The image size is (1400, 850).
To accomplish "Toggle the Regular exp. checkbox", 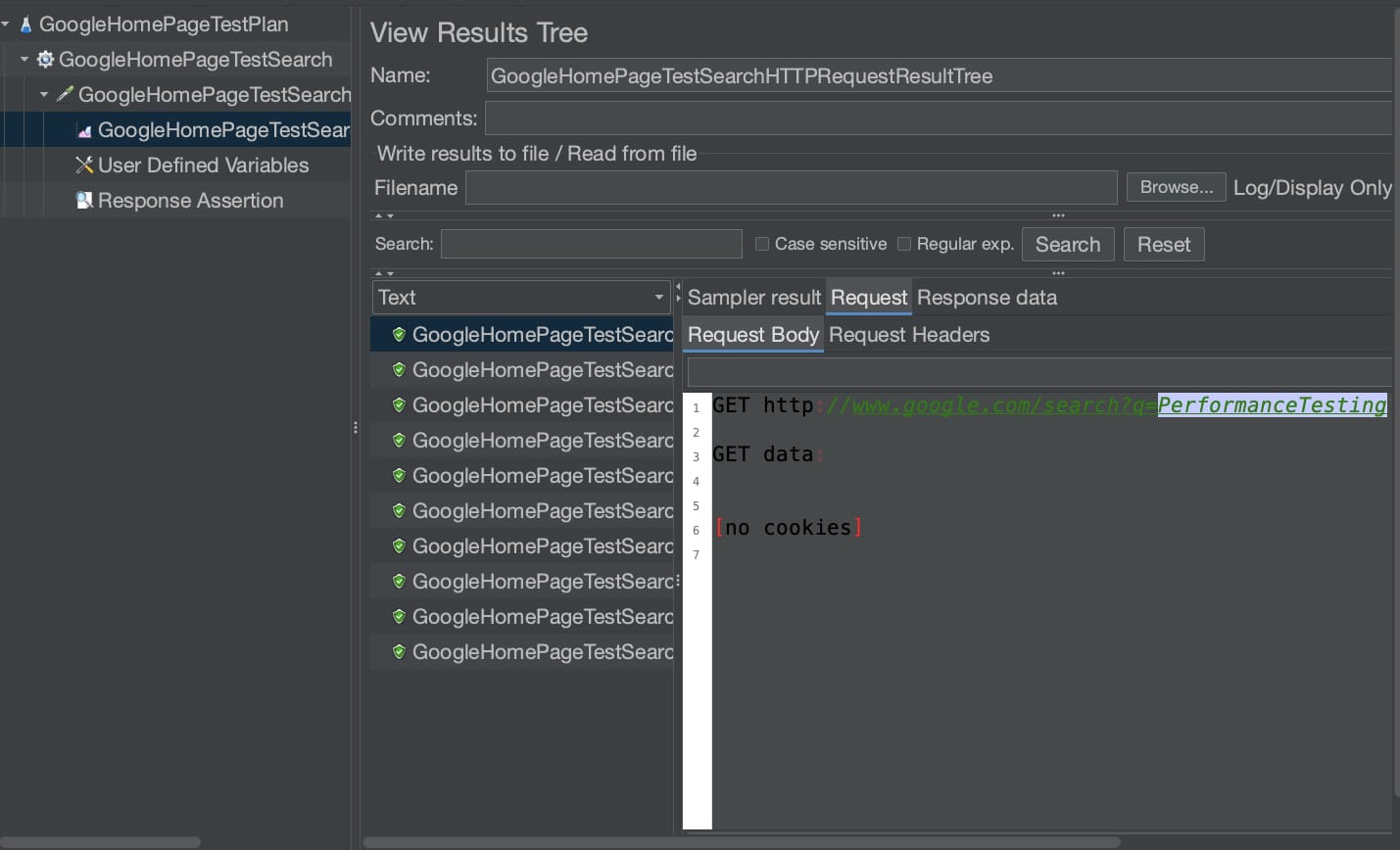I will coord(904,244).
